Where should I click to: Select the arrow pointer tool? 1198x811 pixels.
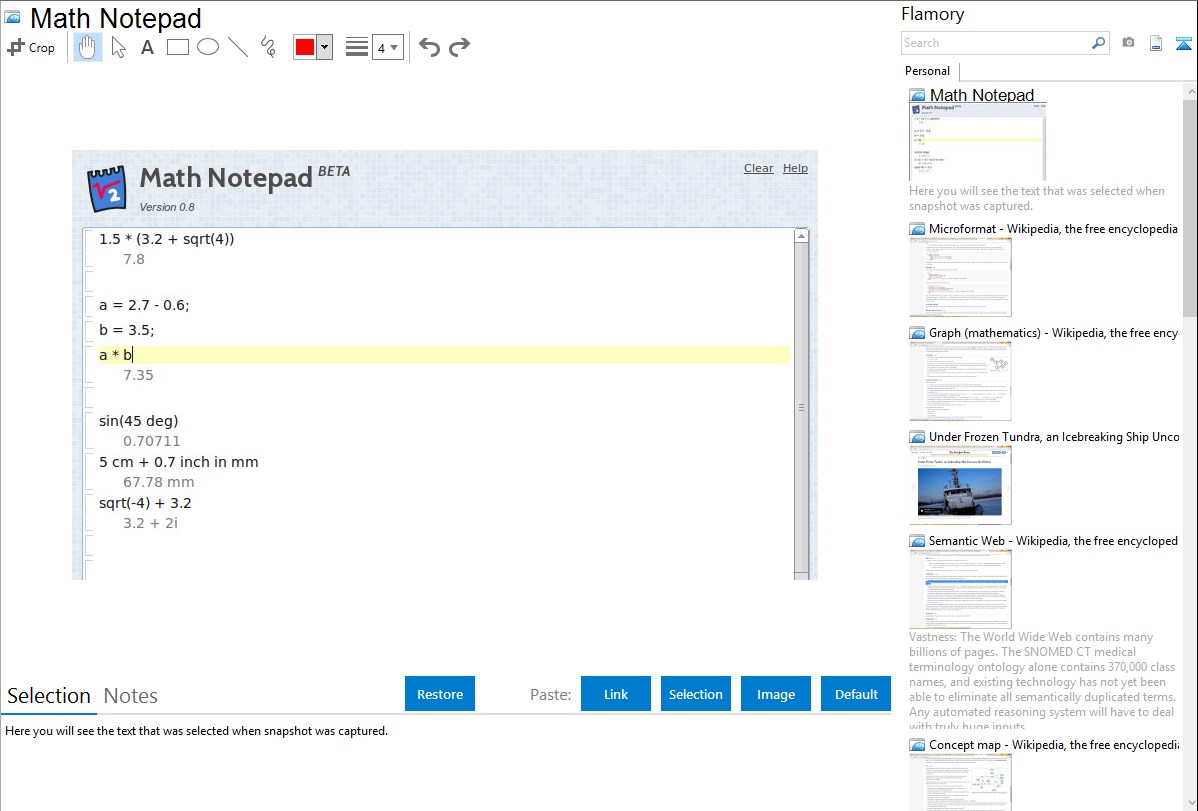tap(118, 47)
